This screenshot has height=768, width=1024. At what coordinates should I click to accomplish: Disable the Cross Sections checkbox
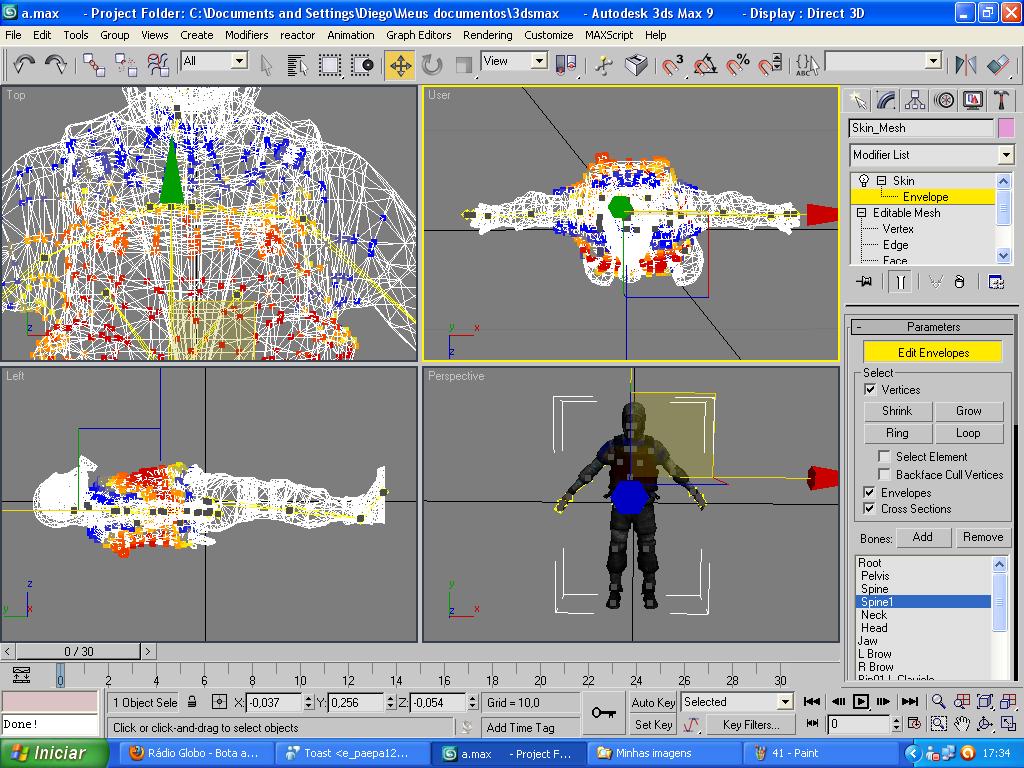(x=870, y=509)
